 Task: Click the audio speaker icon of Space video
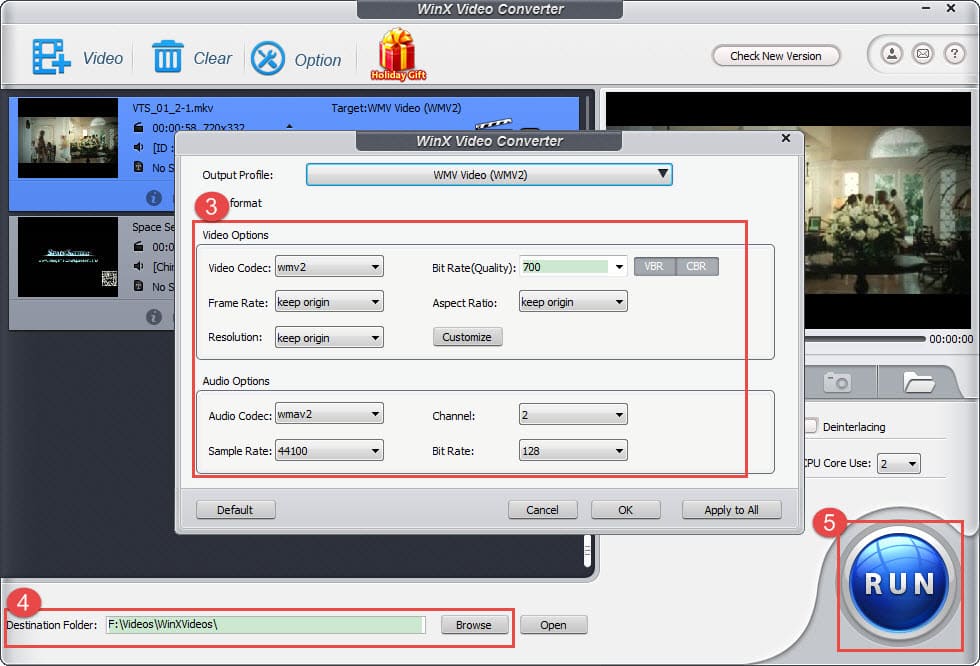(138, 266)
